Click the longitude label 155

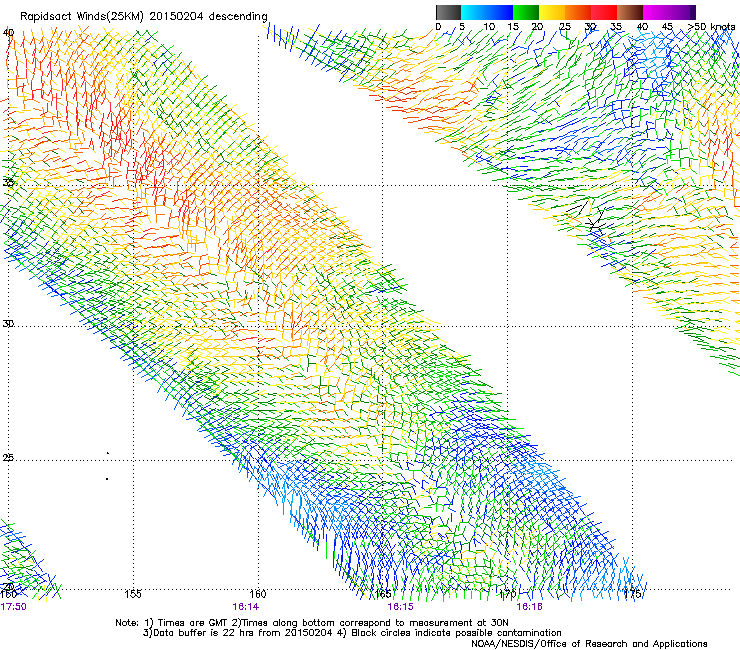pyautogui.click(x=133, y=594)
